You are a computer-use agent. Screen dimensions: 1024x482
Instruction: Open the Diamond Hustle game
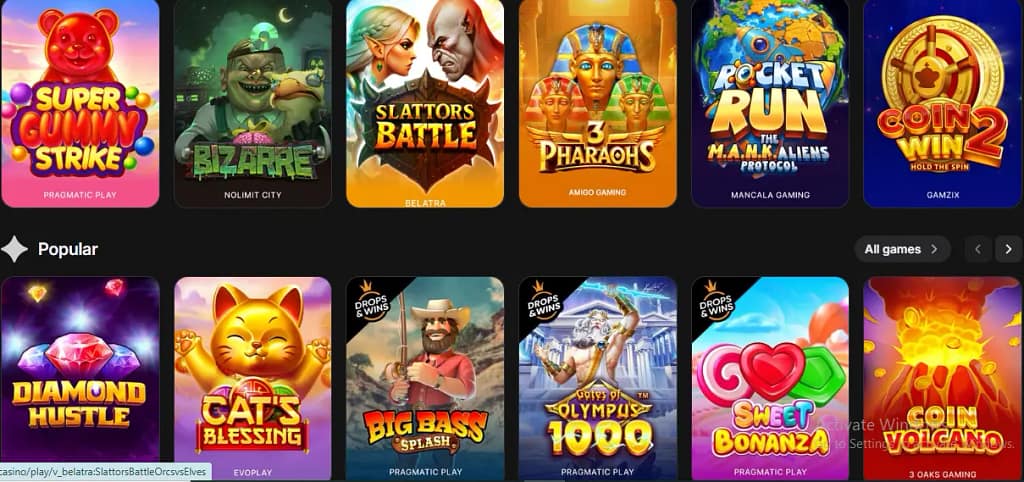pos(80,379)
